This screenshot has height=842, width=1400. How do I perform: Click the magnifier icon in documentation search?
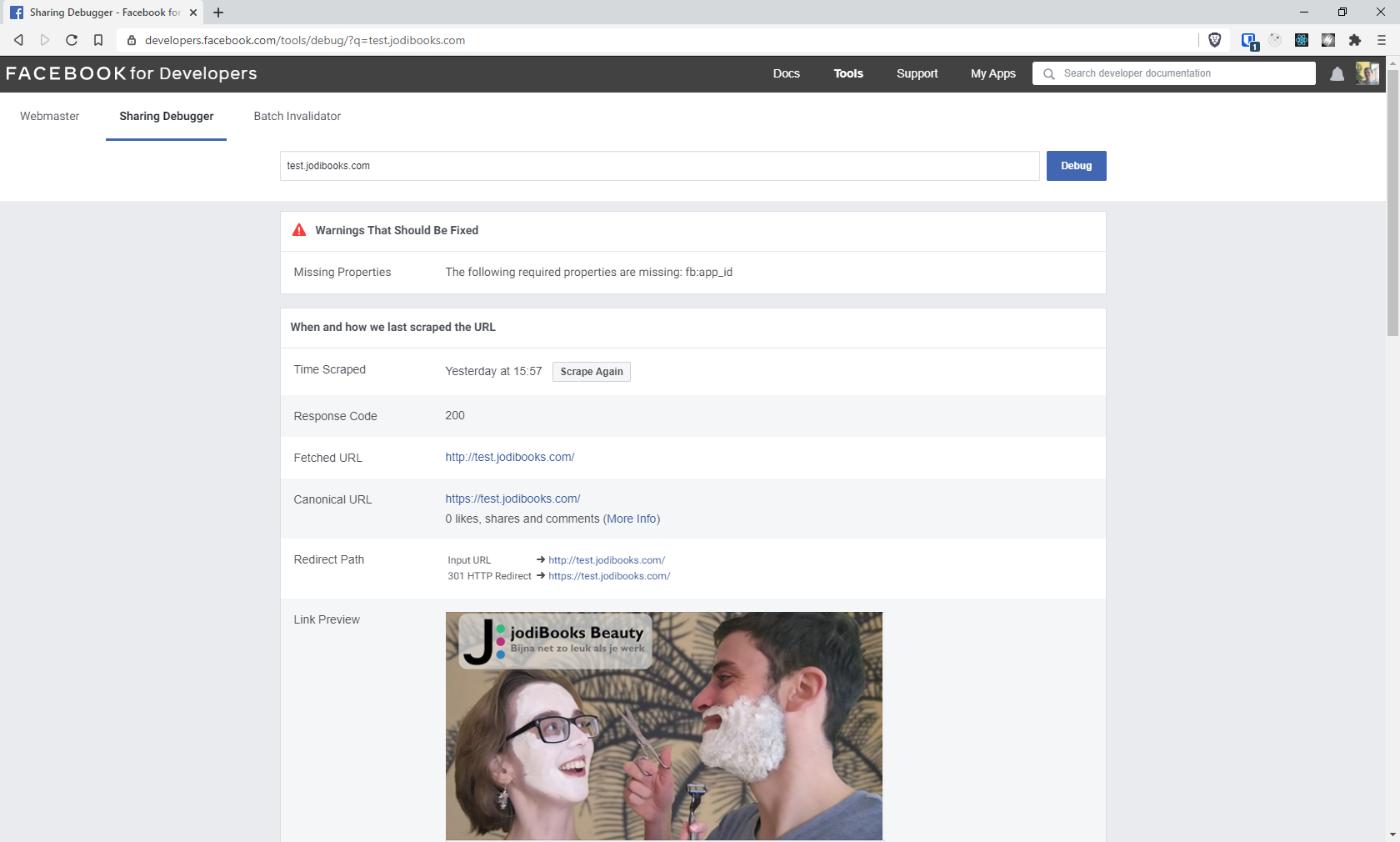1049,74
